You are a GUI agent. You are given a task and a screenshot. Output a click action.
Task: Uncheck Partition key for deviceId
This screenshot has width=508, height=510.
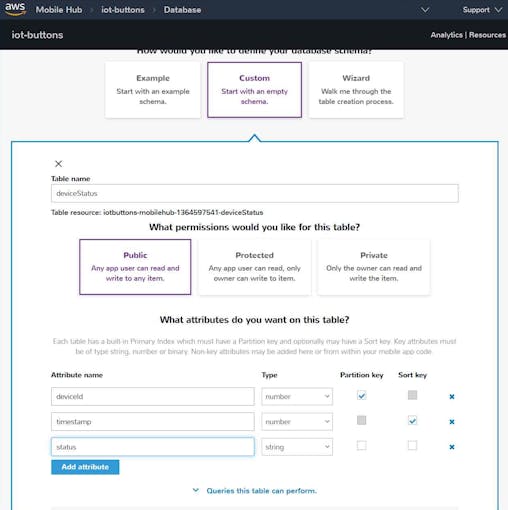[x=361, y=396]
